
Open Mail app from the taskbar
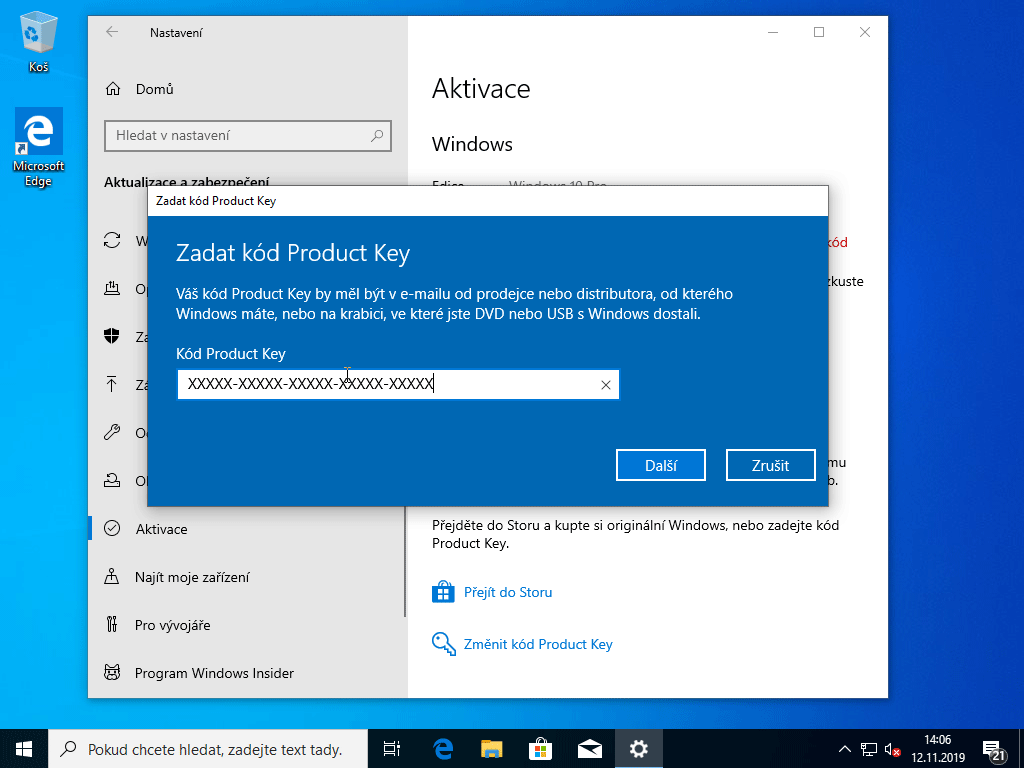pos(590,749)
